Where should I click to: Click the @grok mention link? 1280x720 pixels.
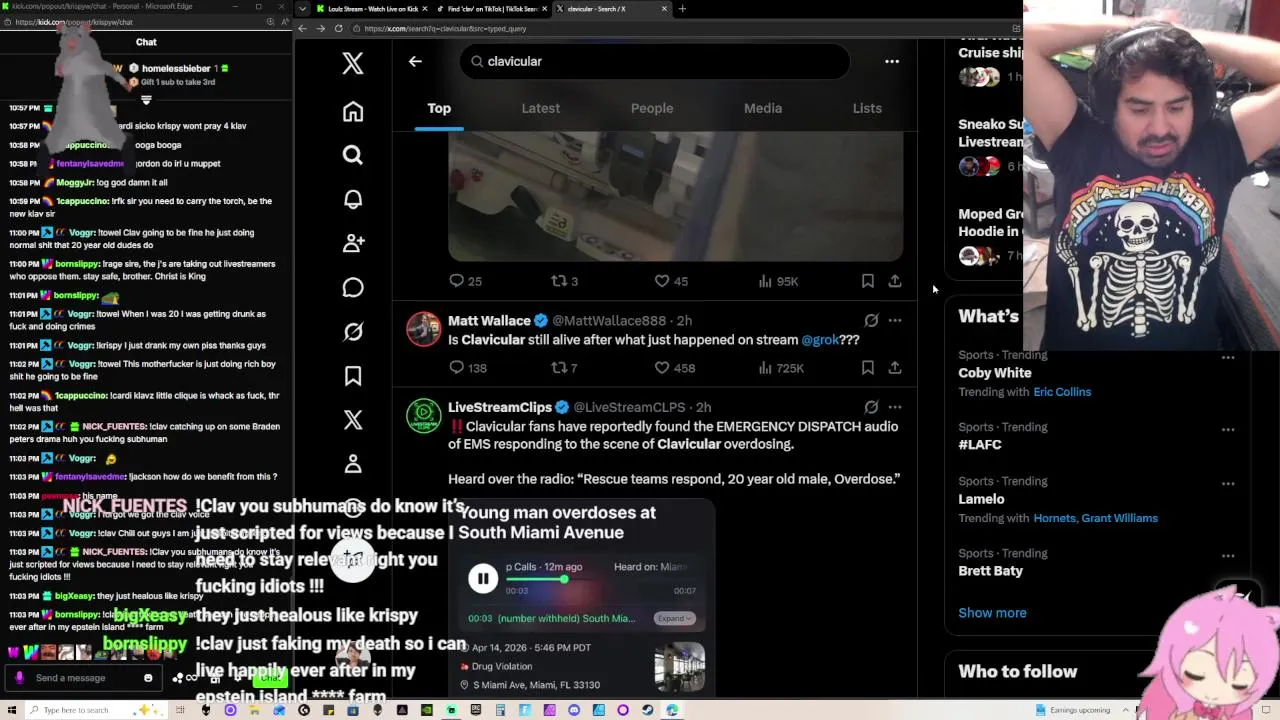click(819, 340)
